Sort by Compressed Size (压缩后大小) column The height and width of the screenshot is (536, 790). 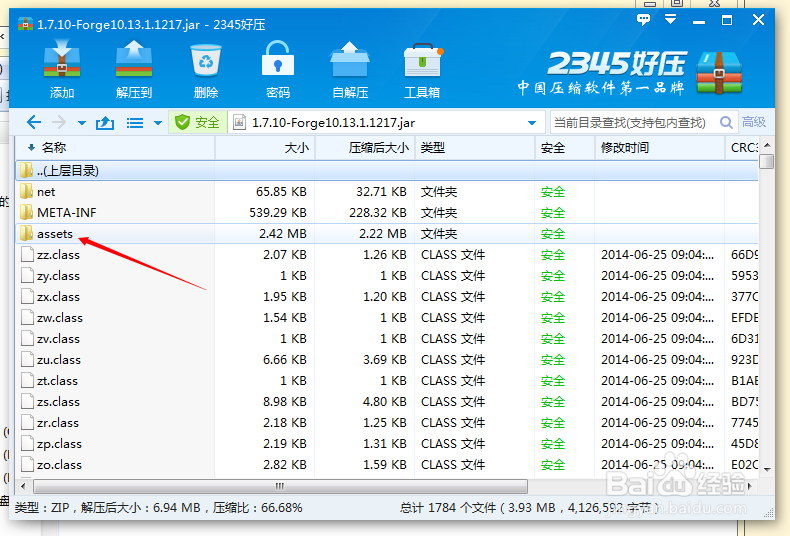click(365, 148)
